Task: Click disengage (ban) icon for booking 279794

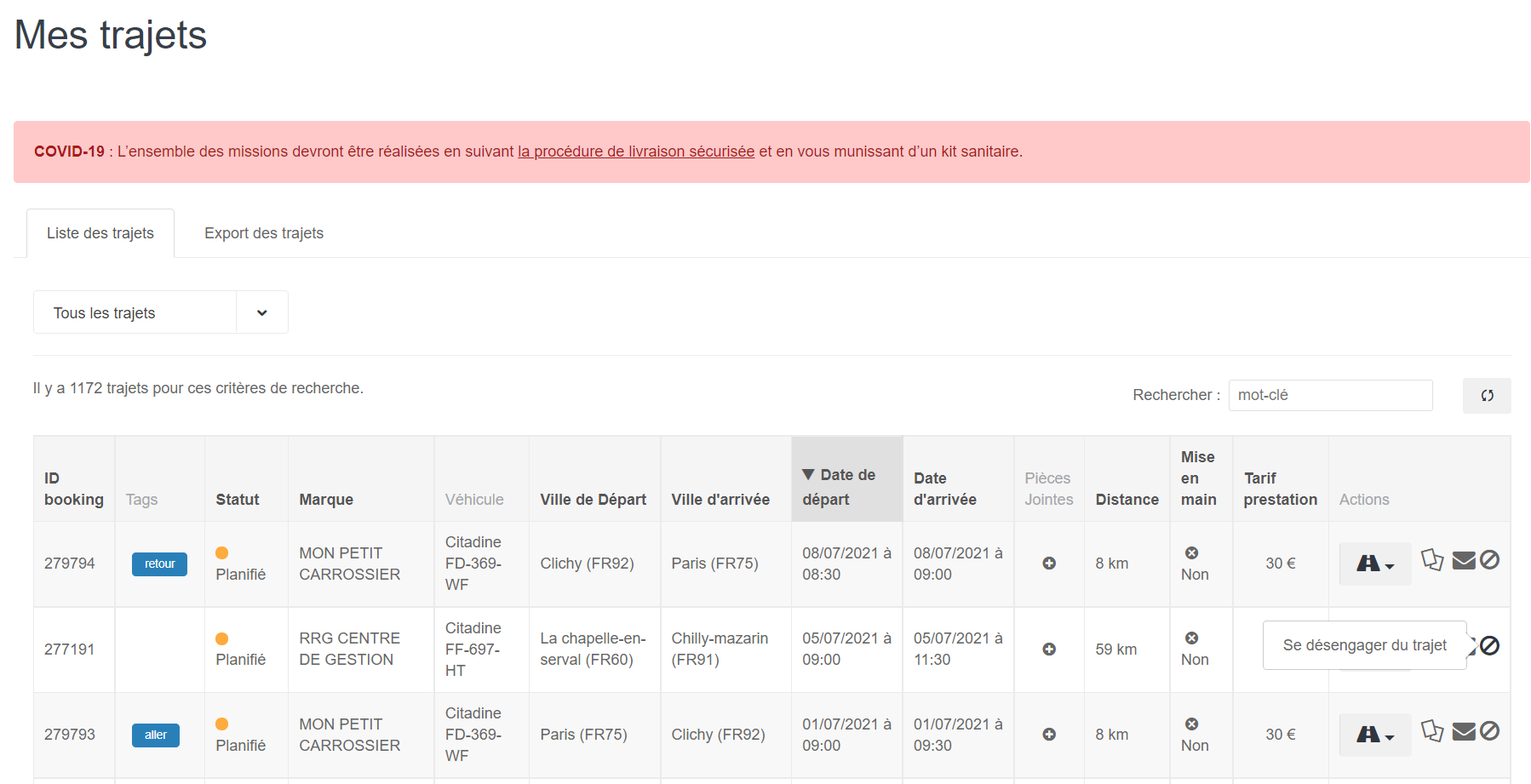Action: coord(1489,560)
